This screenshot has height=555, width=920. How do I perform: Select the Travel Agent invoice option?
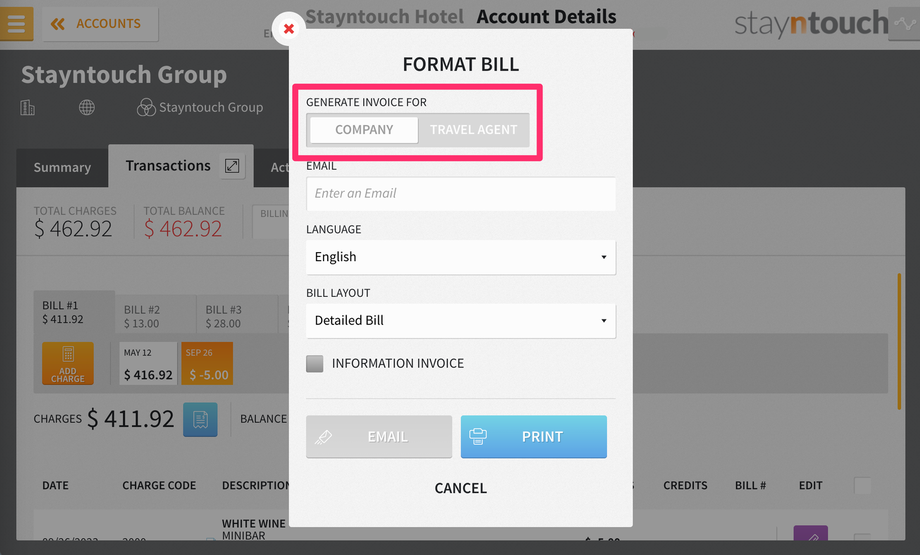coord(473,130)
